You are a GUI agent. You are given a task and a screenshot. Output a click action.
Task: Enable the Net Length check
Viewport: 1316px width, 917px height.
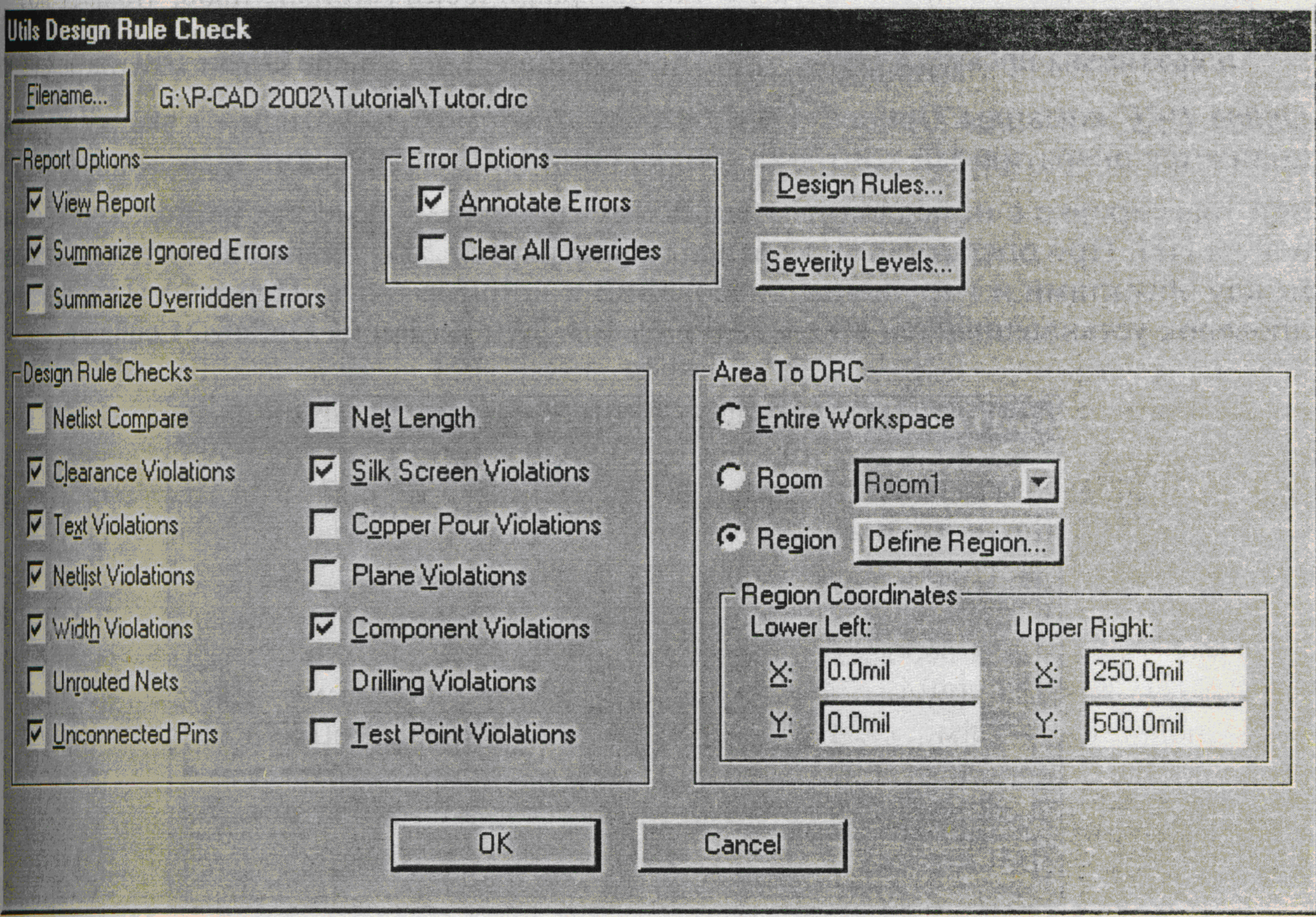[x=324, y=416]
